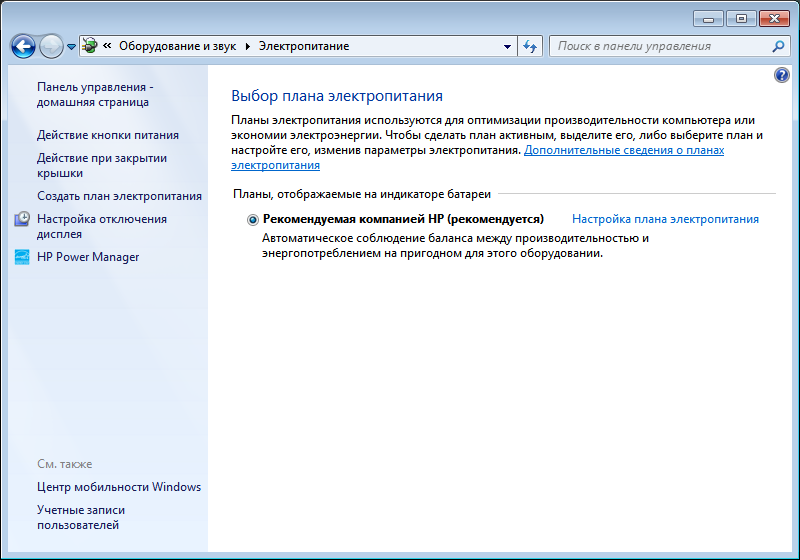The width and height of the screenshot is (800, 560).
Task: Maximize the Электропитание window
Action: coord(741,19)
